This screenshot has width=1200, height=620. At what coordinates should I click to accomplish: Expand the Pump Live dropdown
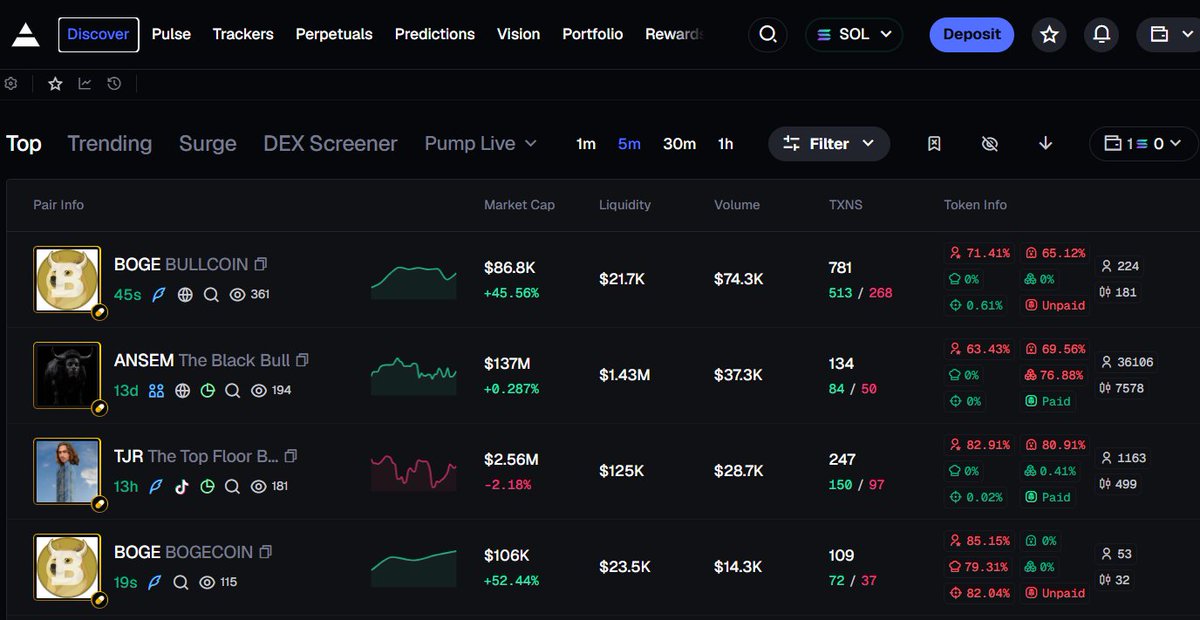pyautogui.click(x=481, y=144)
